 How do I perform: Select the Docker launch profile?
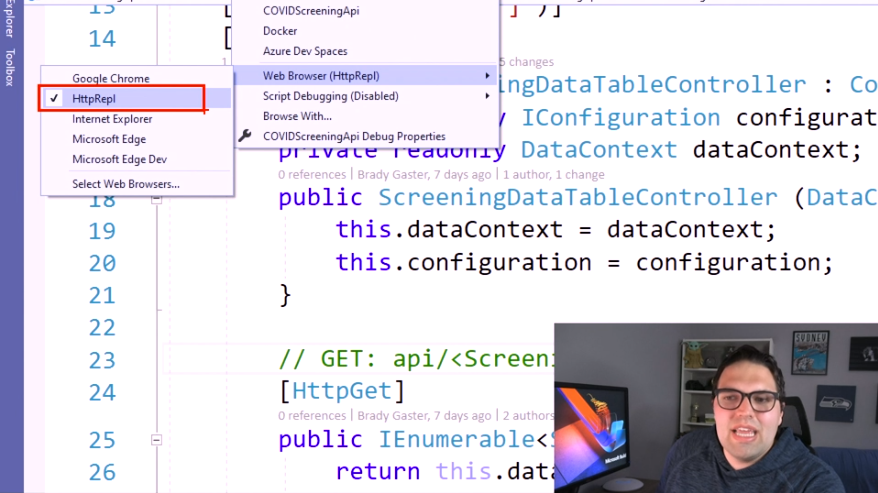coord(280,31)
